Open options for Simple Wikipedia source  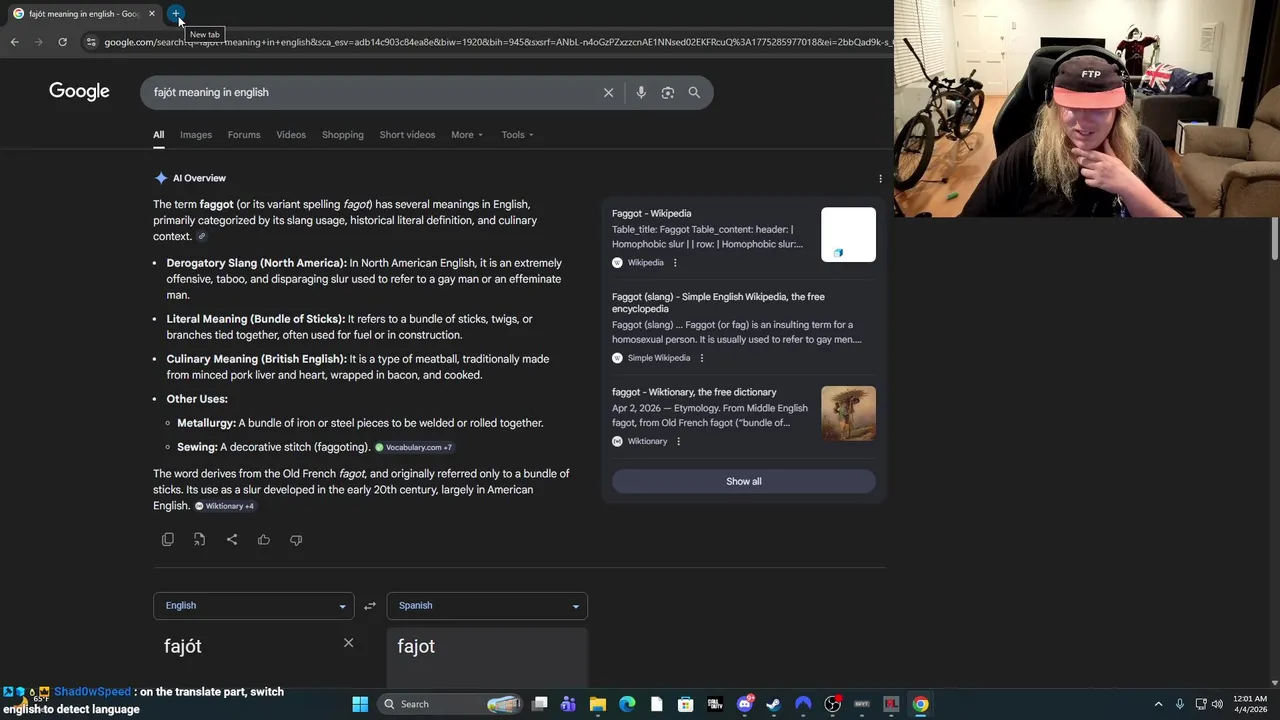coord(701,358)
